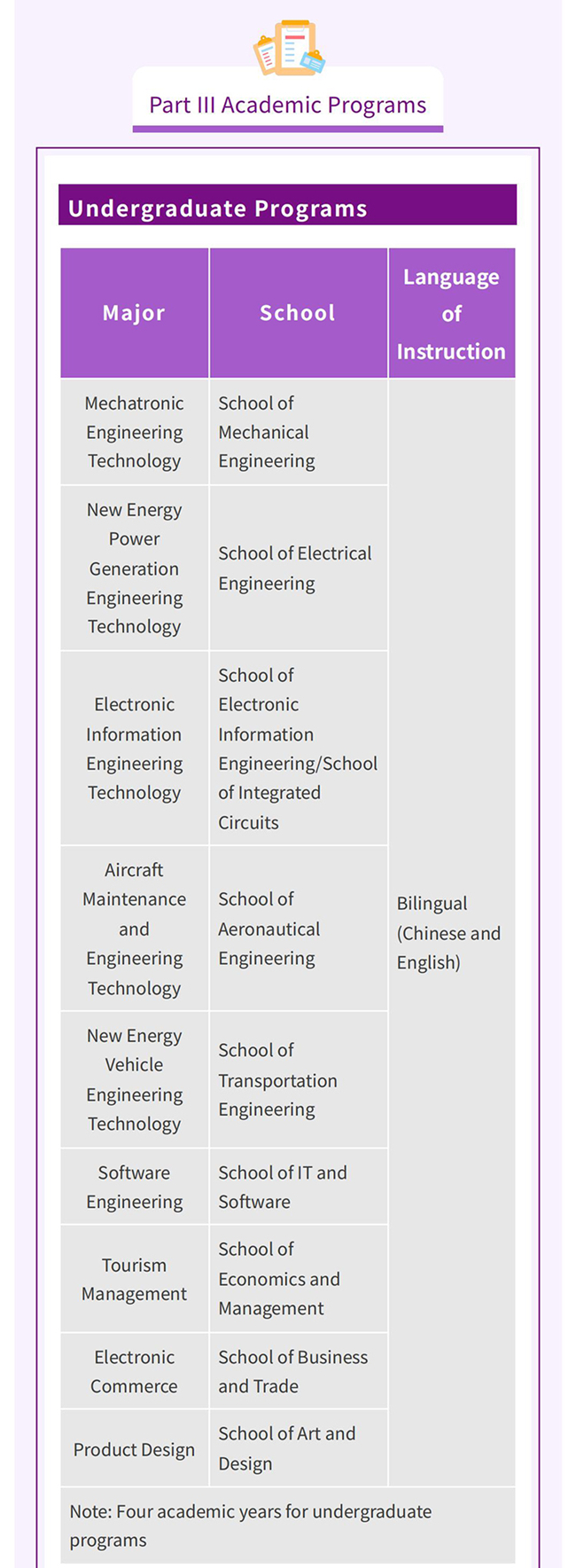This screenshot has height=1568, width=576.
Task: Click the Electronic Commerce major cell
Action: (x=134, y=1371)
